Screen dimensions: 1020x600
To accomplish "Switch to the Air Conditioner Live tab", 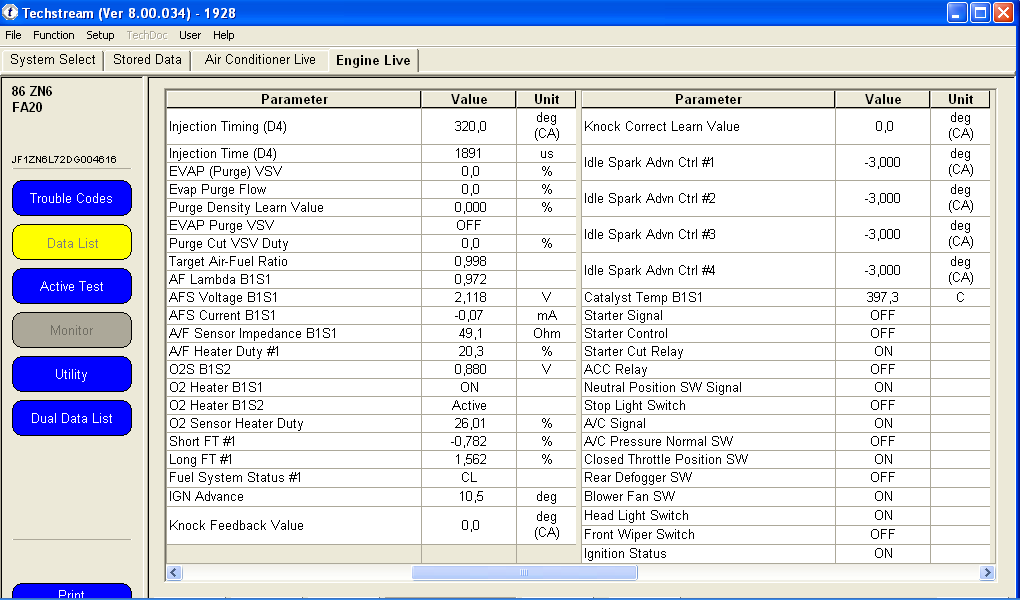I will point(260,60).
